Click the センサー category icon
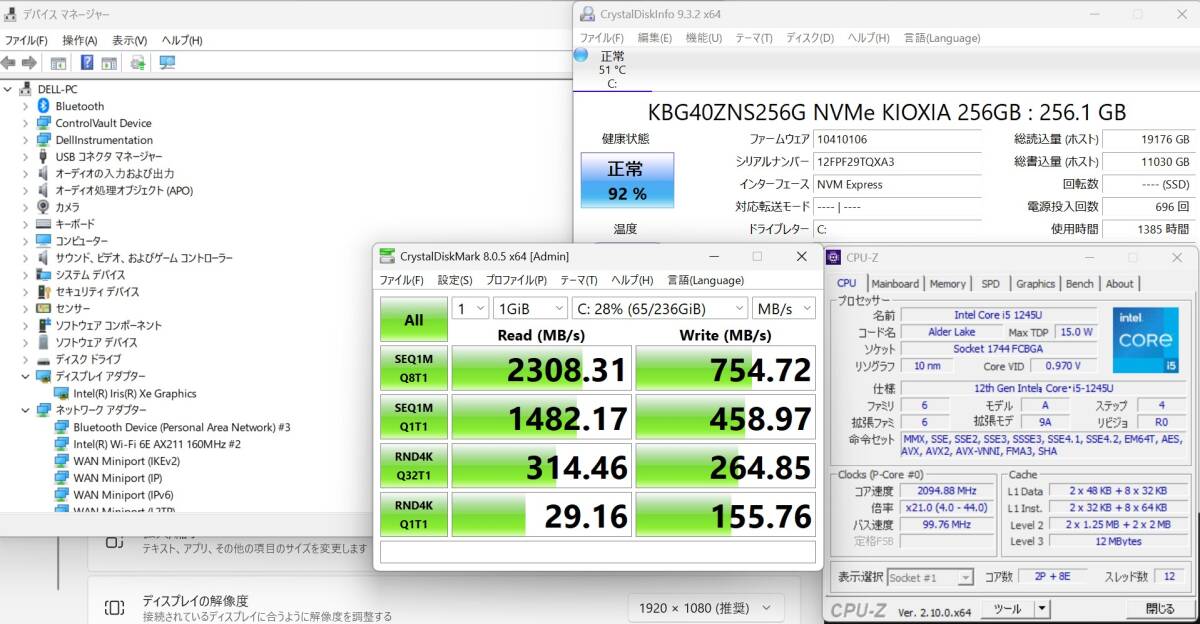 pyautogui.click(x=44, y=308)
